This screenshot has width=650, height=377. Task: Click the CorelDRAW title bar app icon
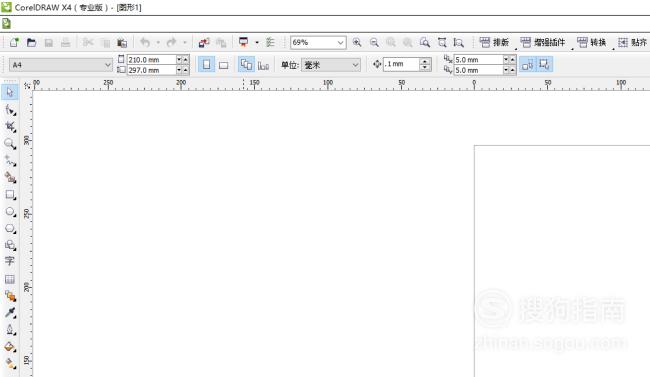[x=6, y=7]
